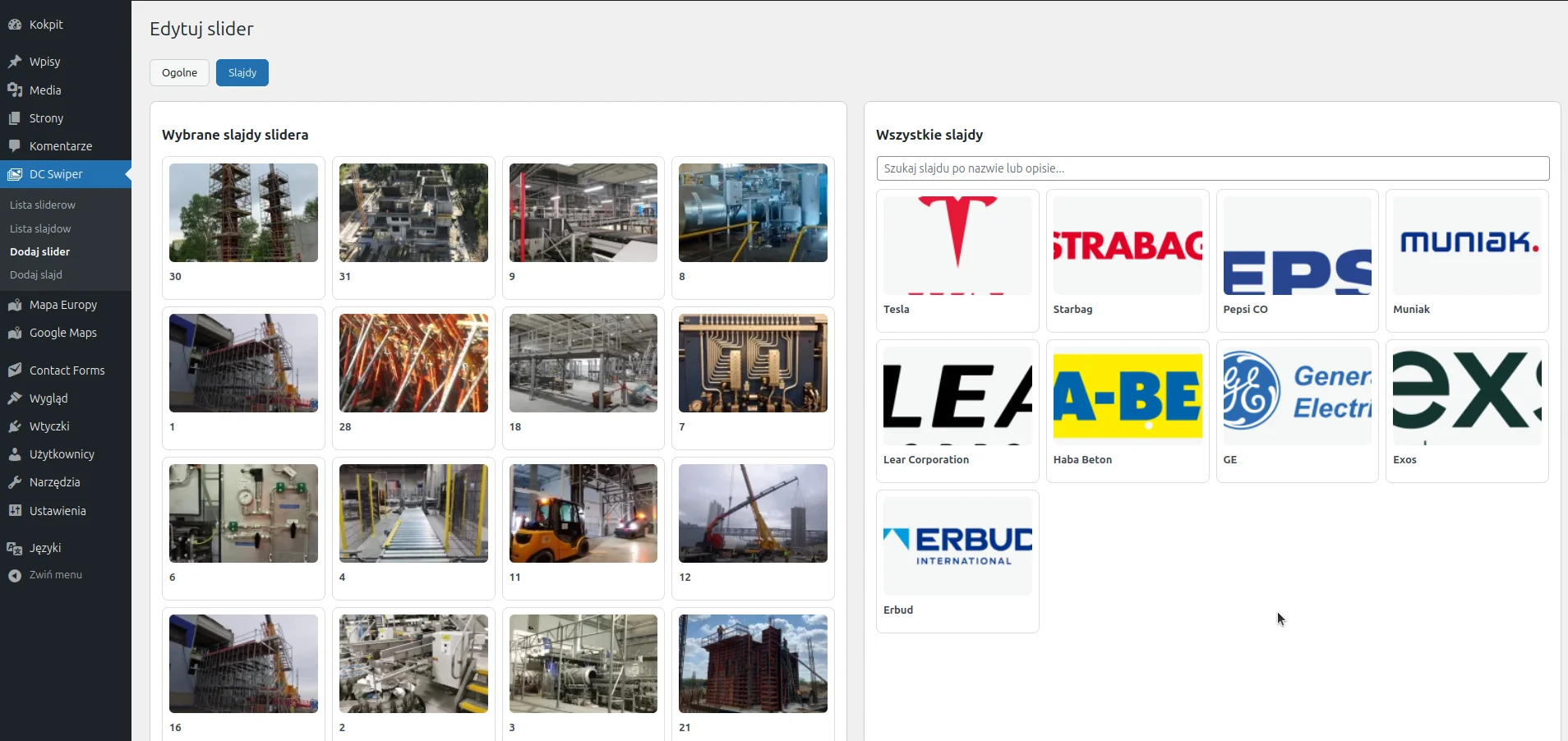Open Dodaj slajd submenu item
Screen dimensions: 1568x741
click(36, 274)
